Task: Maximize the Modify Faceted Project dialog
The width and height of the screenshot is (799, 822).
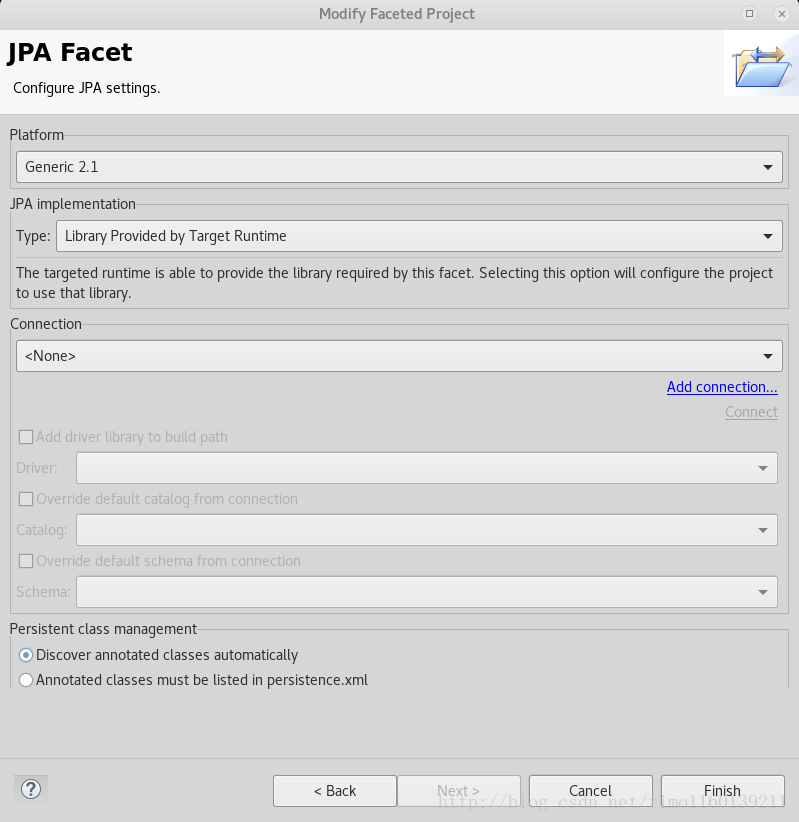Action: tap(749, 14)
